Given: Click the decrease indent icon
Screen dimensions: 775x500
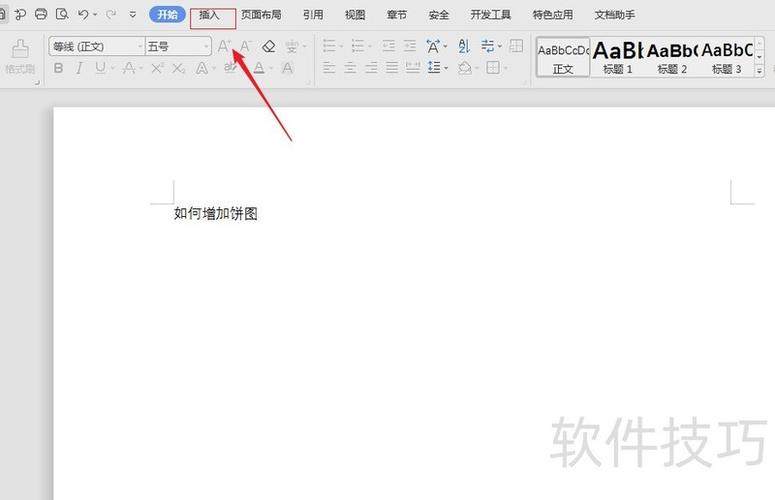Looking at the screenshot, I should 388,46.
